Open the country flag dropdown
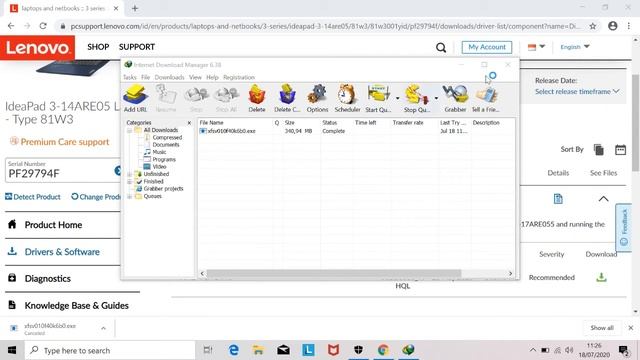Image resolution: width=640 pixels, height=360 pixels. click(536, 47)
